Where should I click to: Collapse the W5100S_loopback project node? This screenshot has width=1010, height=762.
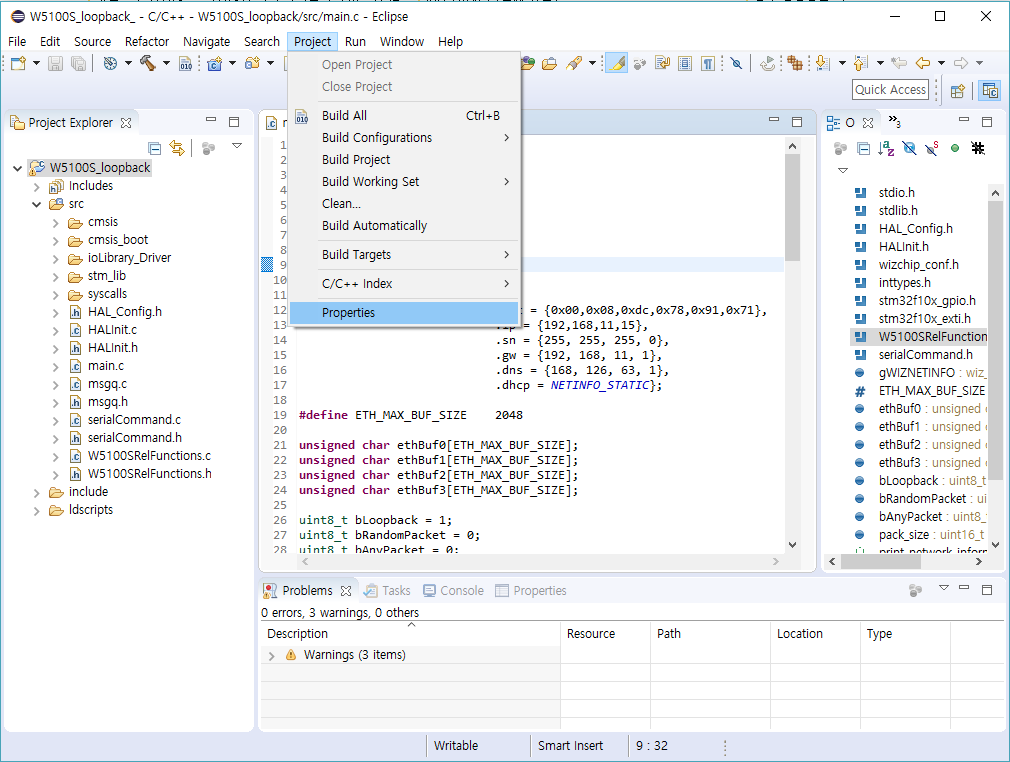click(x=17, y=168)
